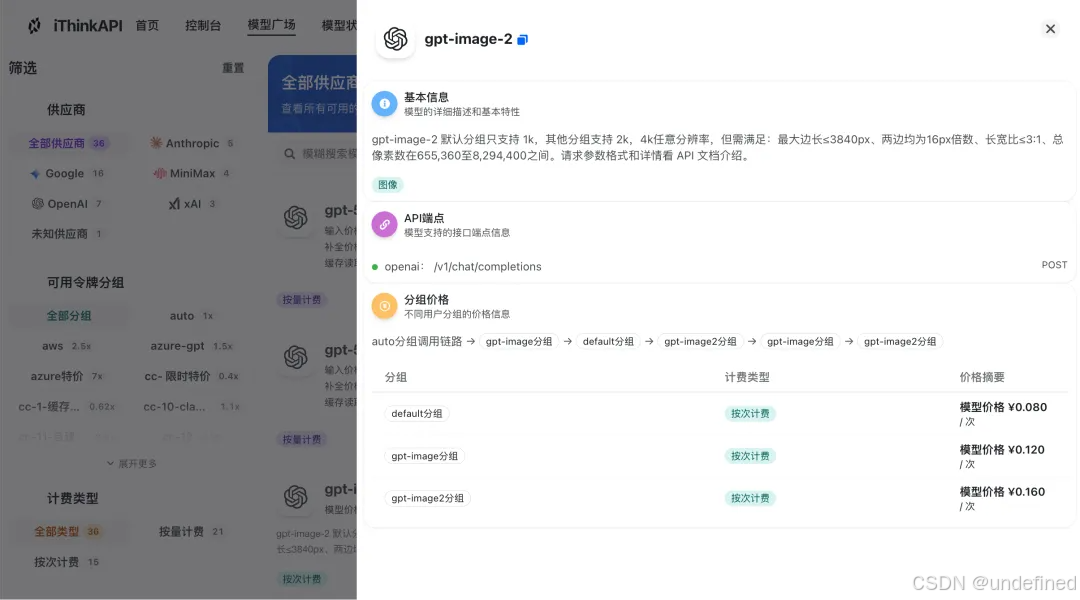Filter by OpenAI provider
Image resolution: width=1080 pixels, height=600 pixels.
tap(67, 204)
